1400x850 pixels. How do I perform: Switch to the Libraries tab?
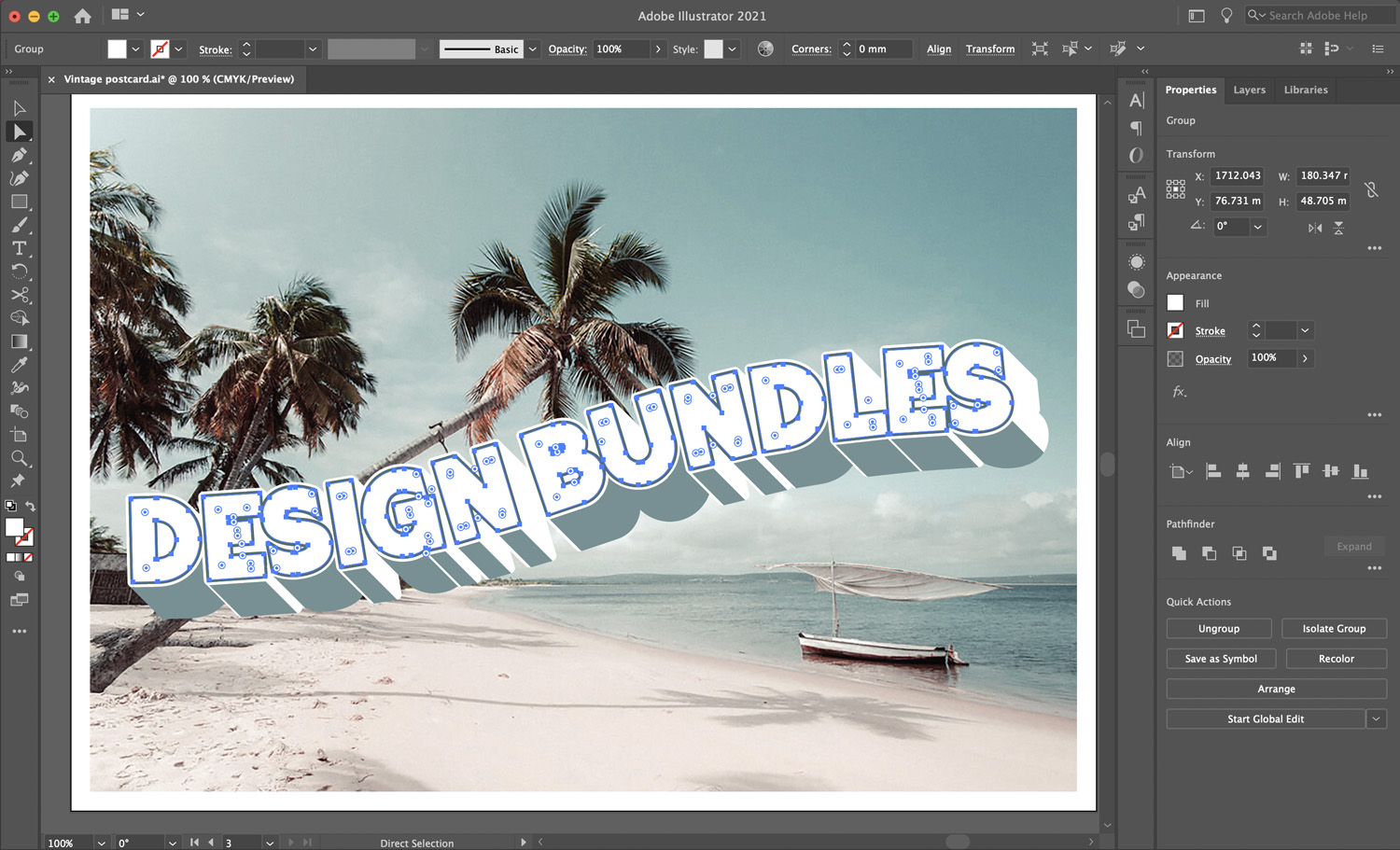point(1305,91)
